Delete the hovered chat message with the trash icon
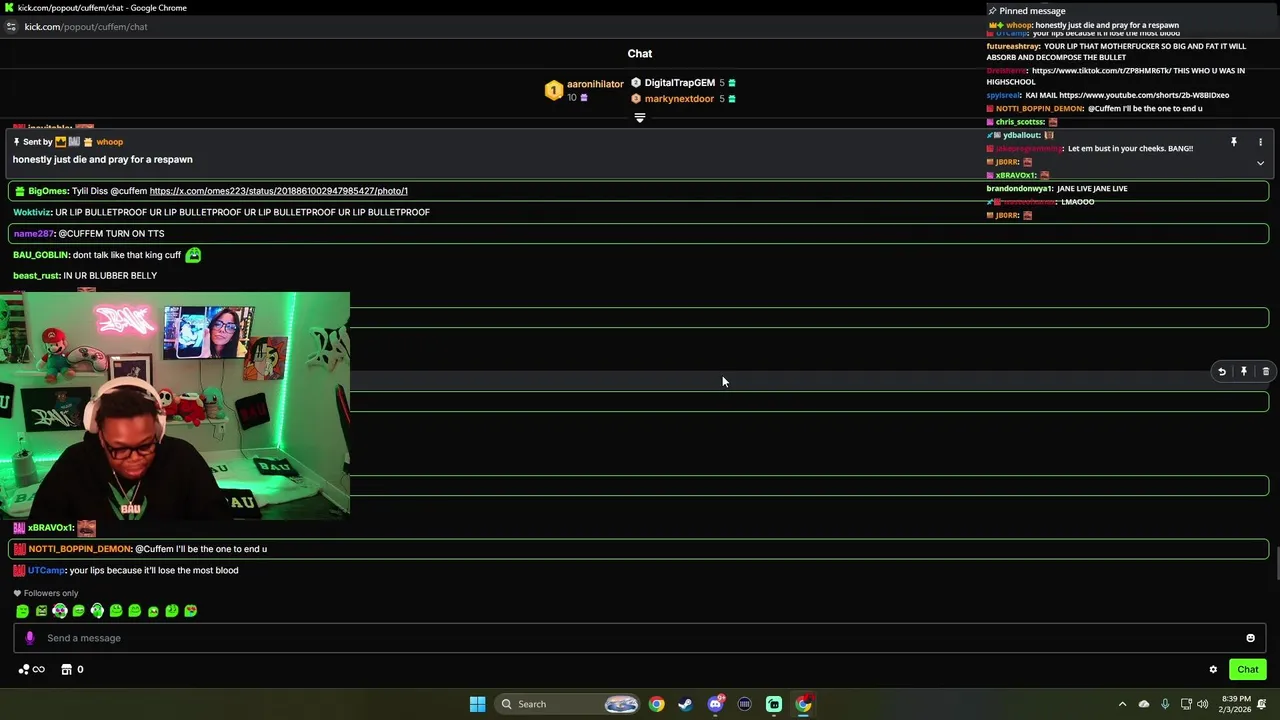This screenshot has width=1280, height=720. click(x=1266, y=372)
